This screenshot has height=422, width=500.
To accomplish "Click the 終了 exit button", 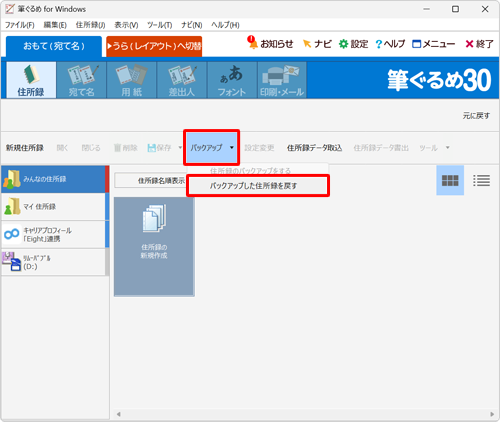I will click(479, 44).
